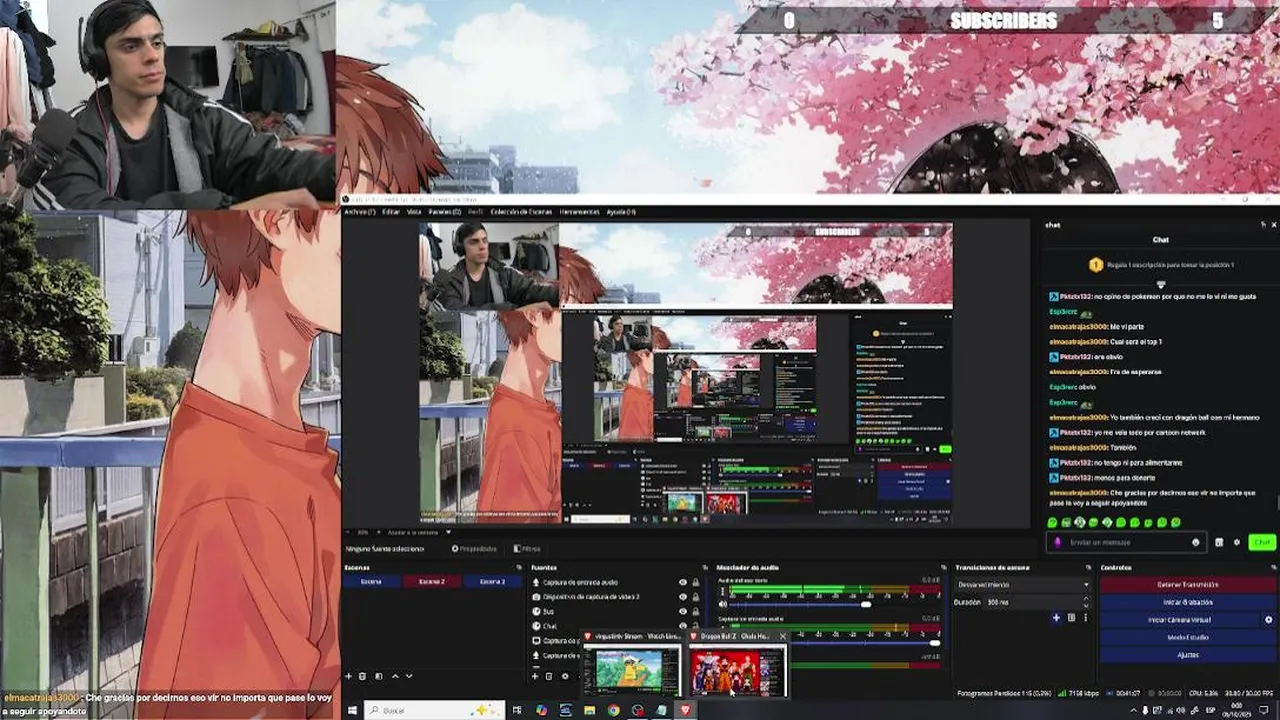Screen dimensions: 1280x720
Task: Pop out the Mezclador de audio dock
Action: tap(943, 567)
